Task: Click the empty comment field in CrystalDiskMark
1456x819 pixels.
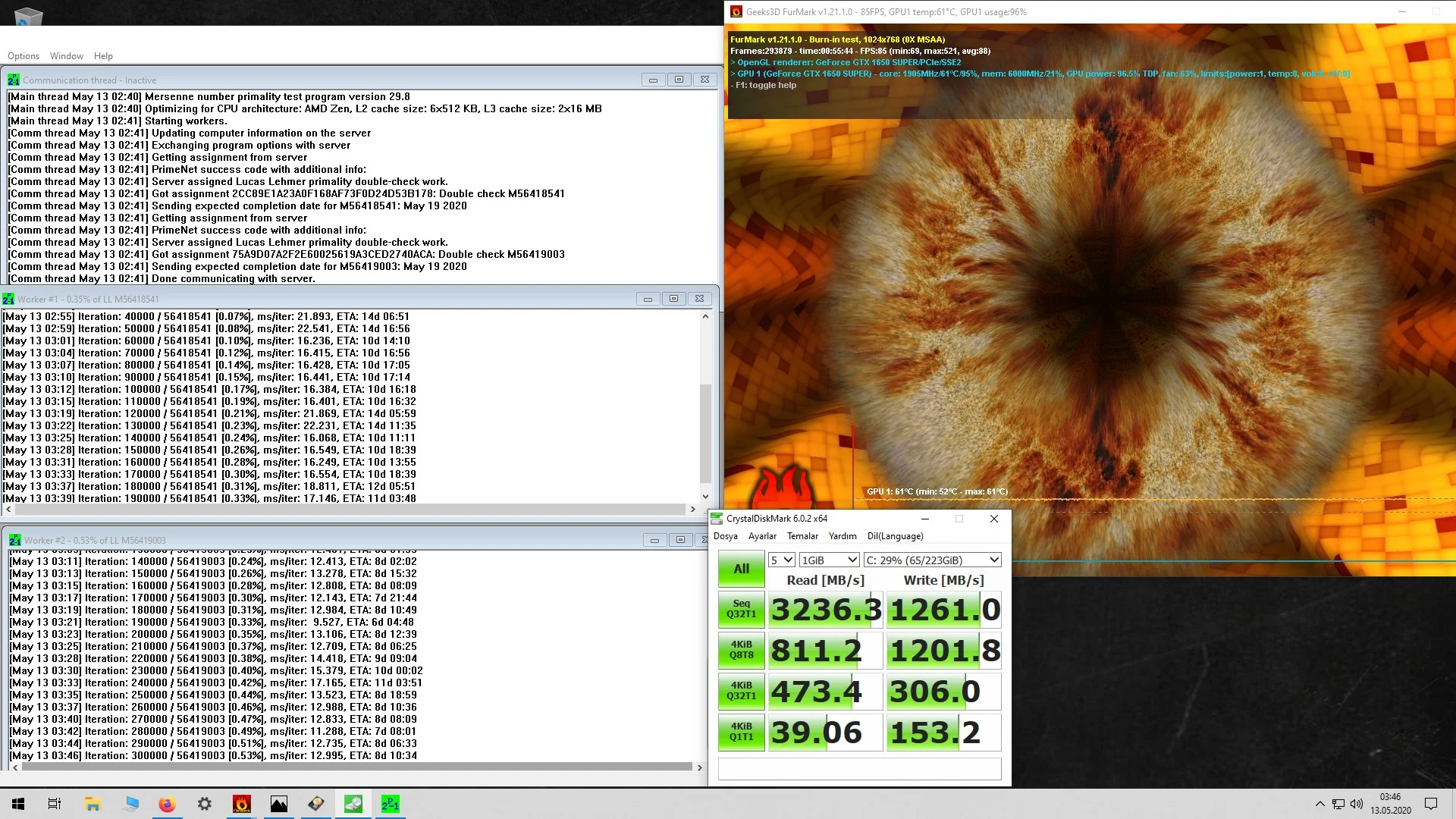Action: tap(859, 768)
